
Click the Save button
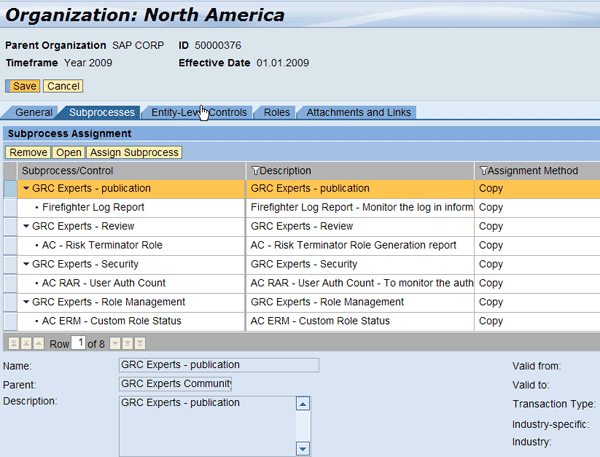click(23, 86)
